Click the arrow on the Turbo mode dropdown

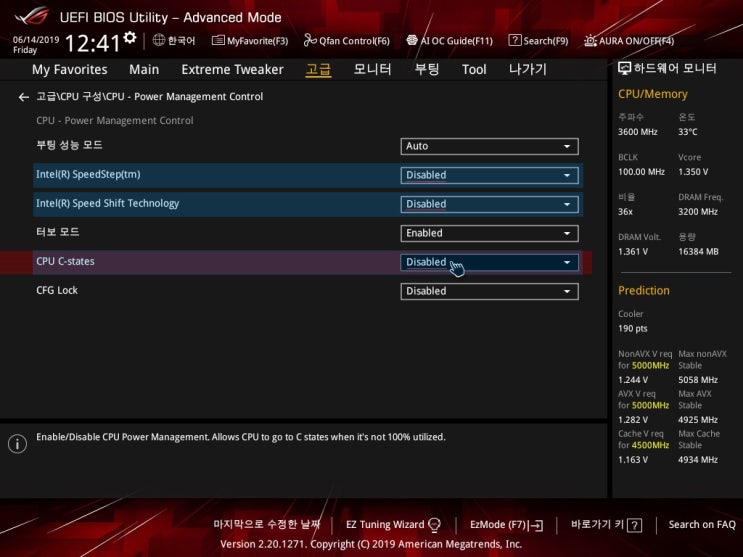(567, 233)
